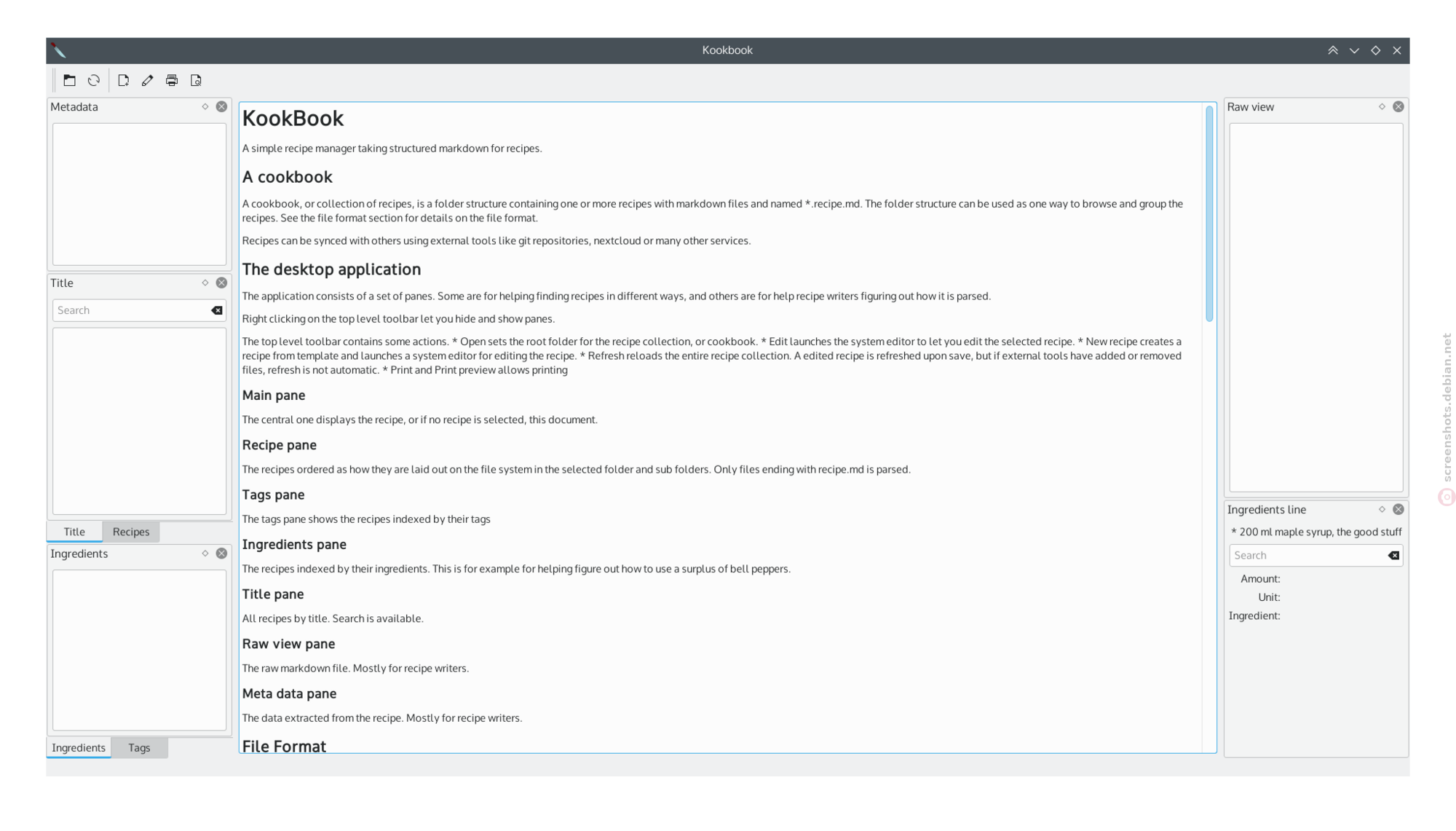The image size is (1456, 831).
Task: Click the 'Meta data pane' heading
Action: click(x=289, y=693)
